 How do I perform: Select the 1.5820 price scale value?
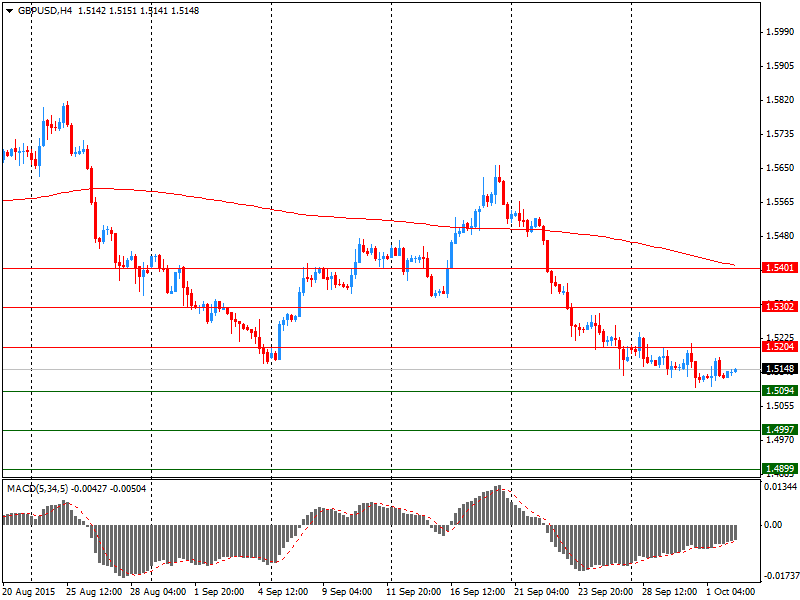tap(780, 100)
